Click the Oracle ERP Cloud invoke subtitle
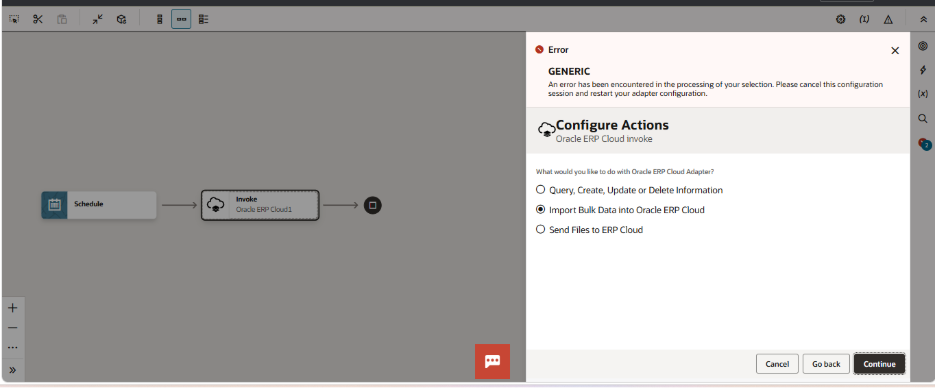The height and width of the screenshot is (390, 936). coord(604,139)
